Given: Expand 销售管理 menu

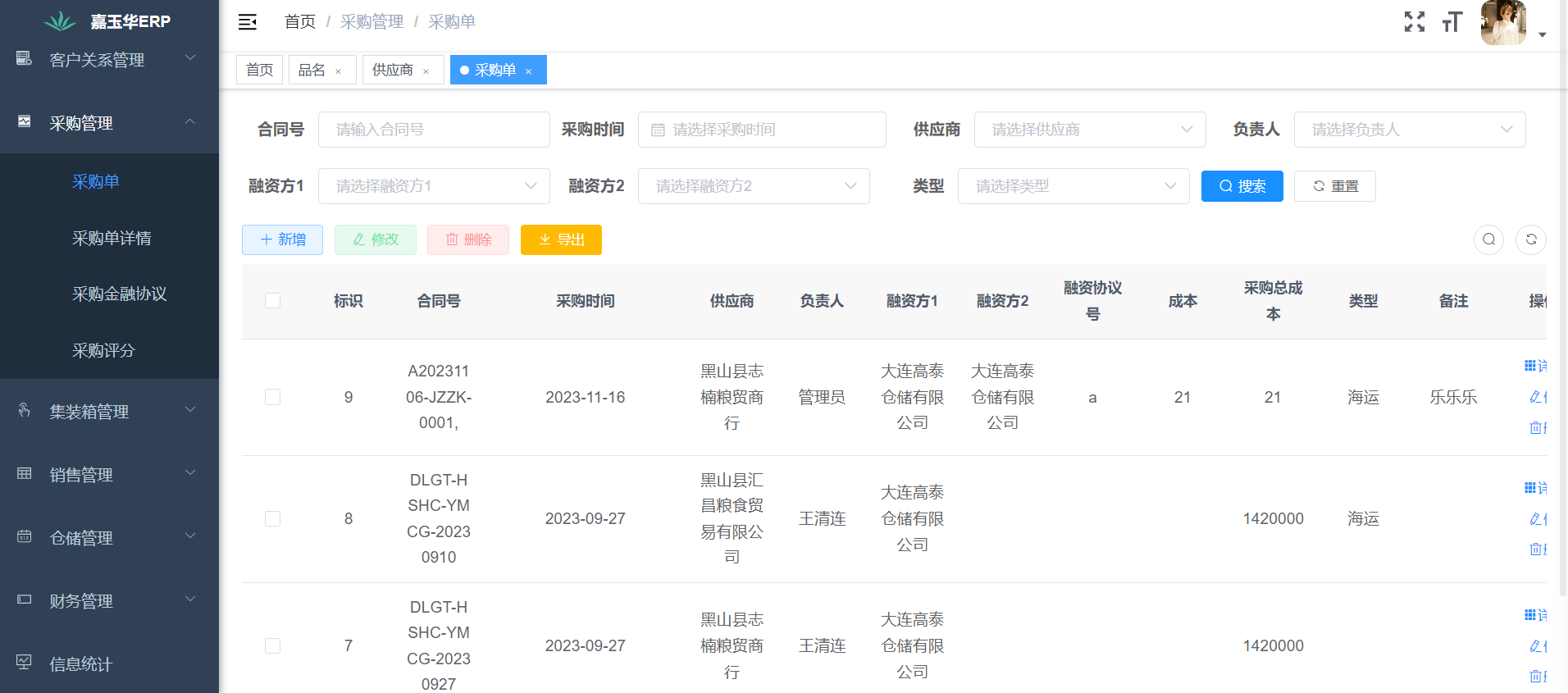Looking at the screenshot, I should click(x=190, y=473).
